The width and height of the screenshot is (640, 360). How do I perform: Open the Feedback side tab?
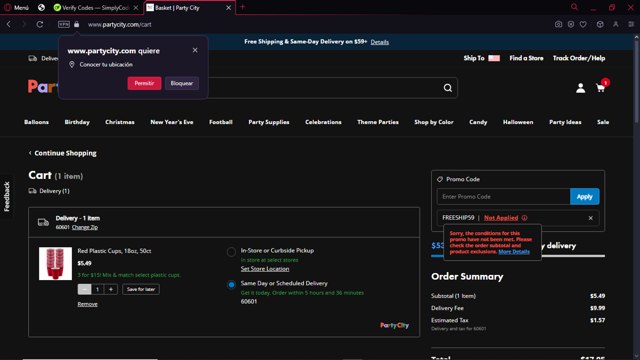(x=7, y=196)
